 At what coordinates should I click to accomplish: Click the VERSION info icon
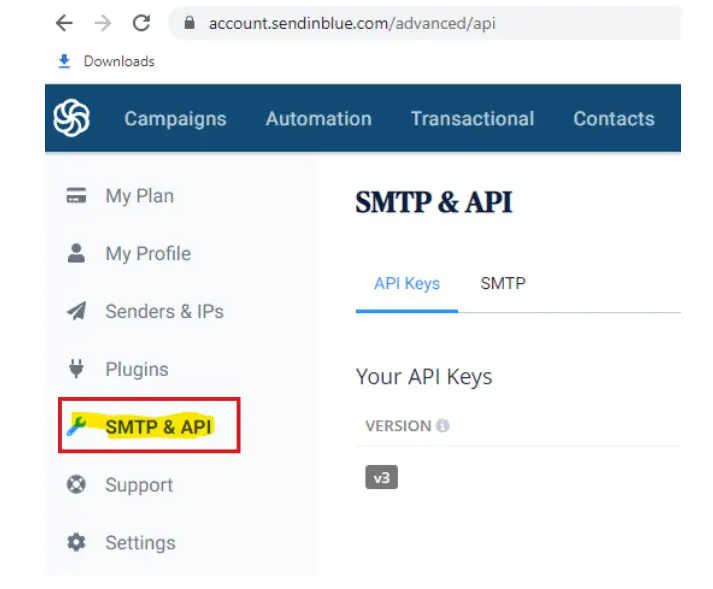442,426
